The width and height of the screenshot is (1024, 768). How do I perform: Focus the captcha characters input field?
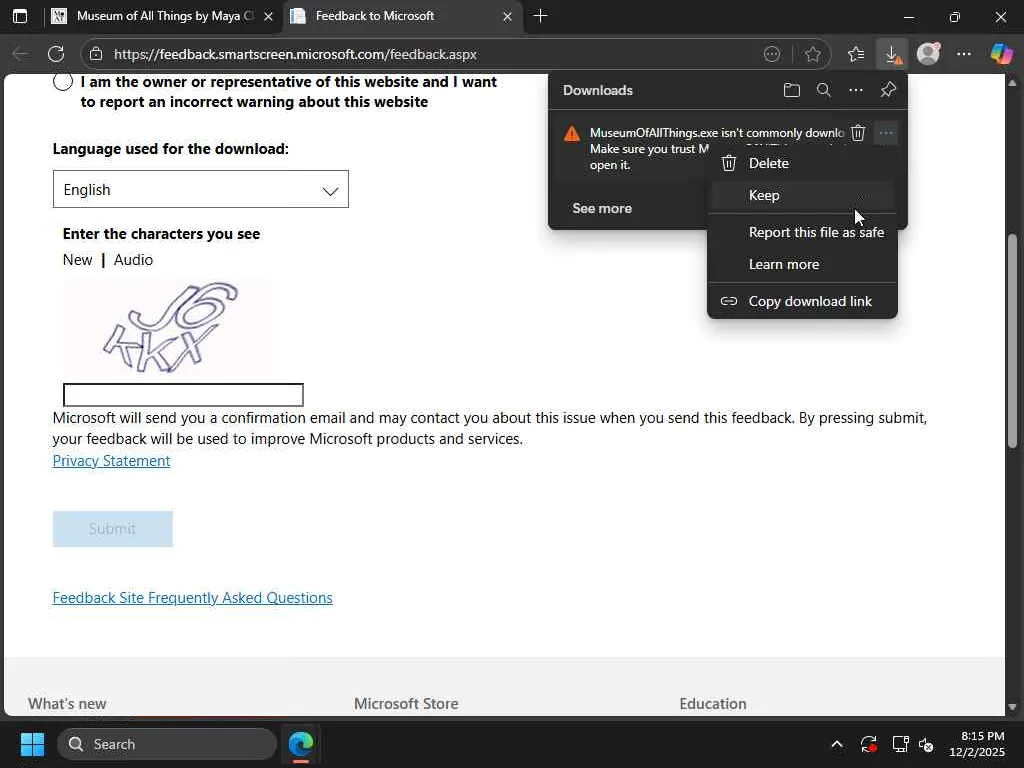click(183, 395)
